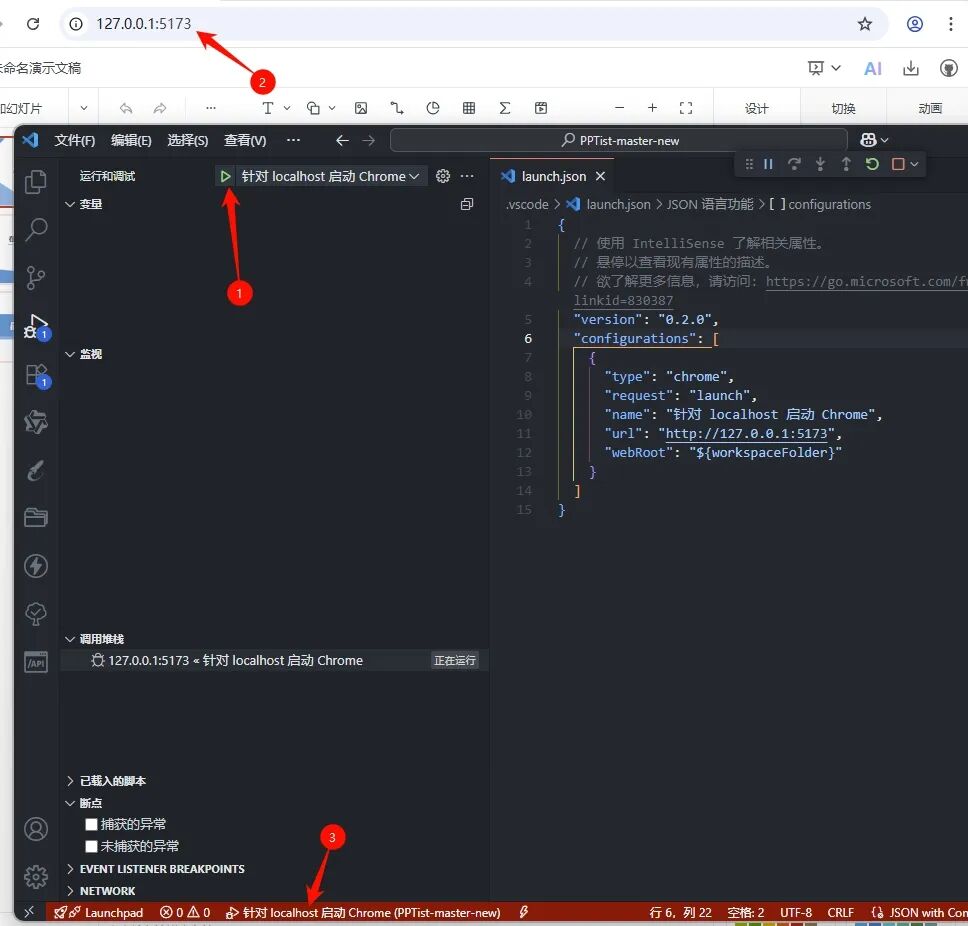968x926 pixels.
Task: Open launch.json via the gear icon
Action: click(x=443, y=176)
